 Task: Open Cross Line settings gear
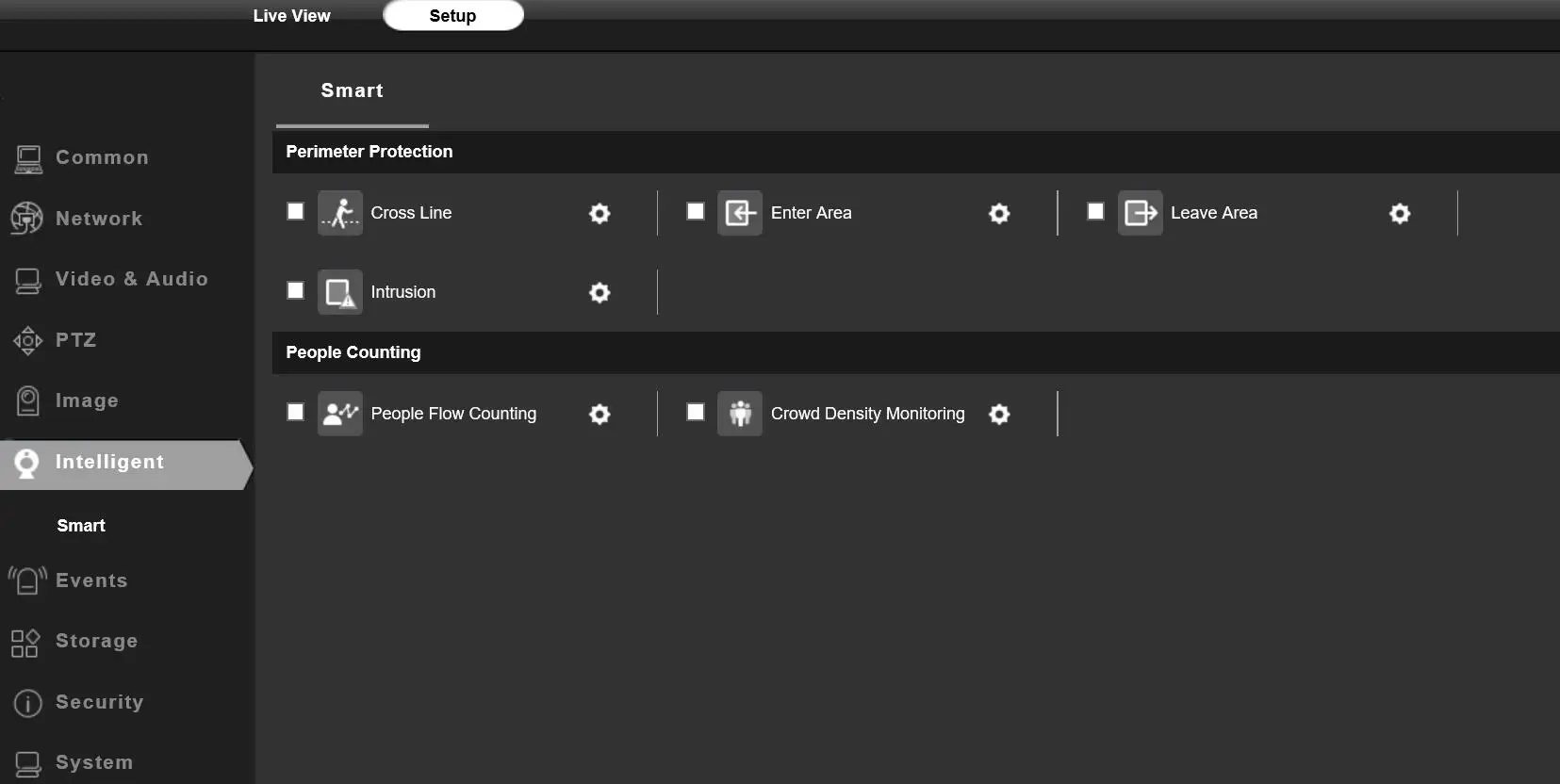pos(599,214)
